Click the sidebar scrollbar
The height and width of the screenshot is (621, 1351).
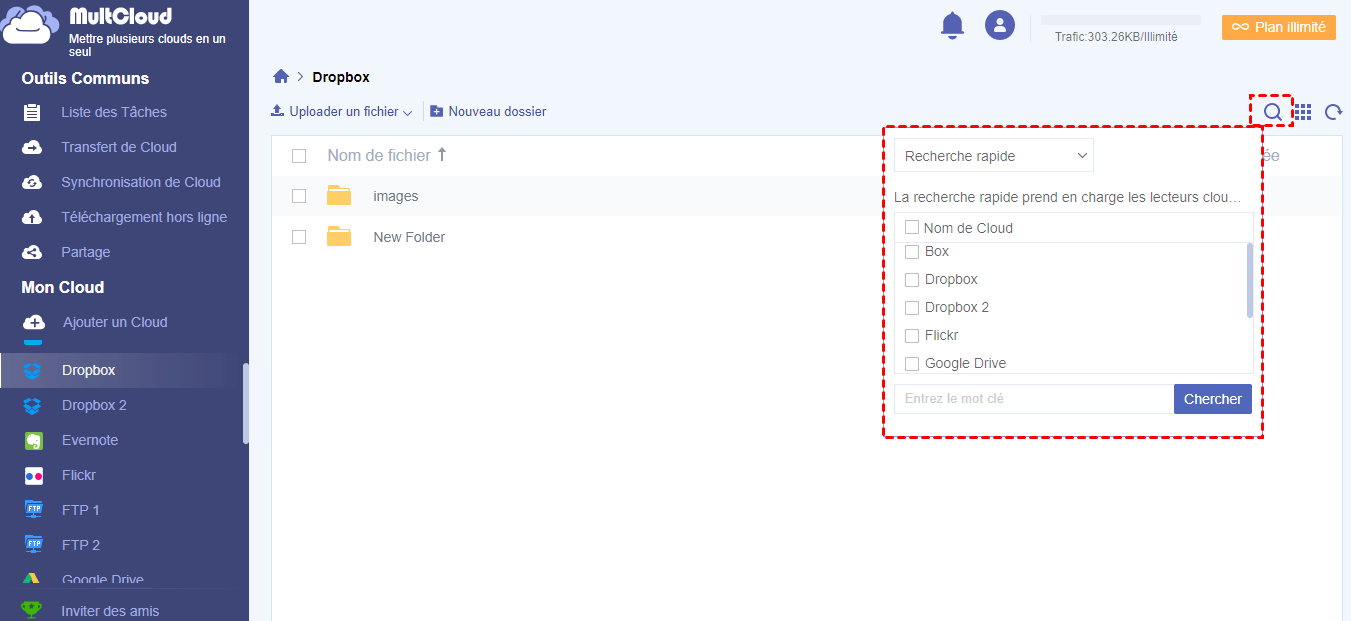tap(246, 403)
